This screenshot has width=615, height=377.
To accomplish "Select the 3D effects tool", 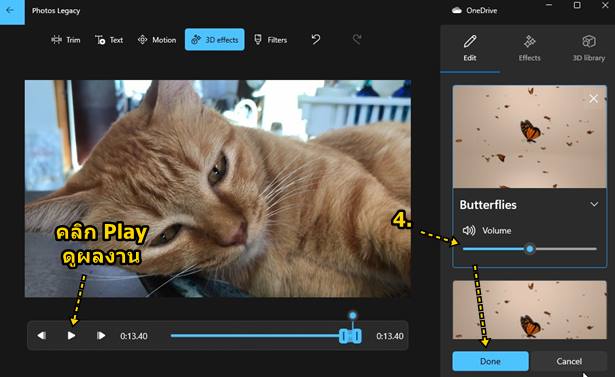I will 215,40.
